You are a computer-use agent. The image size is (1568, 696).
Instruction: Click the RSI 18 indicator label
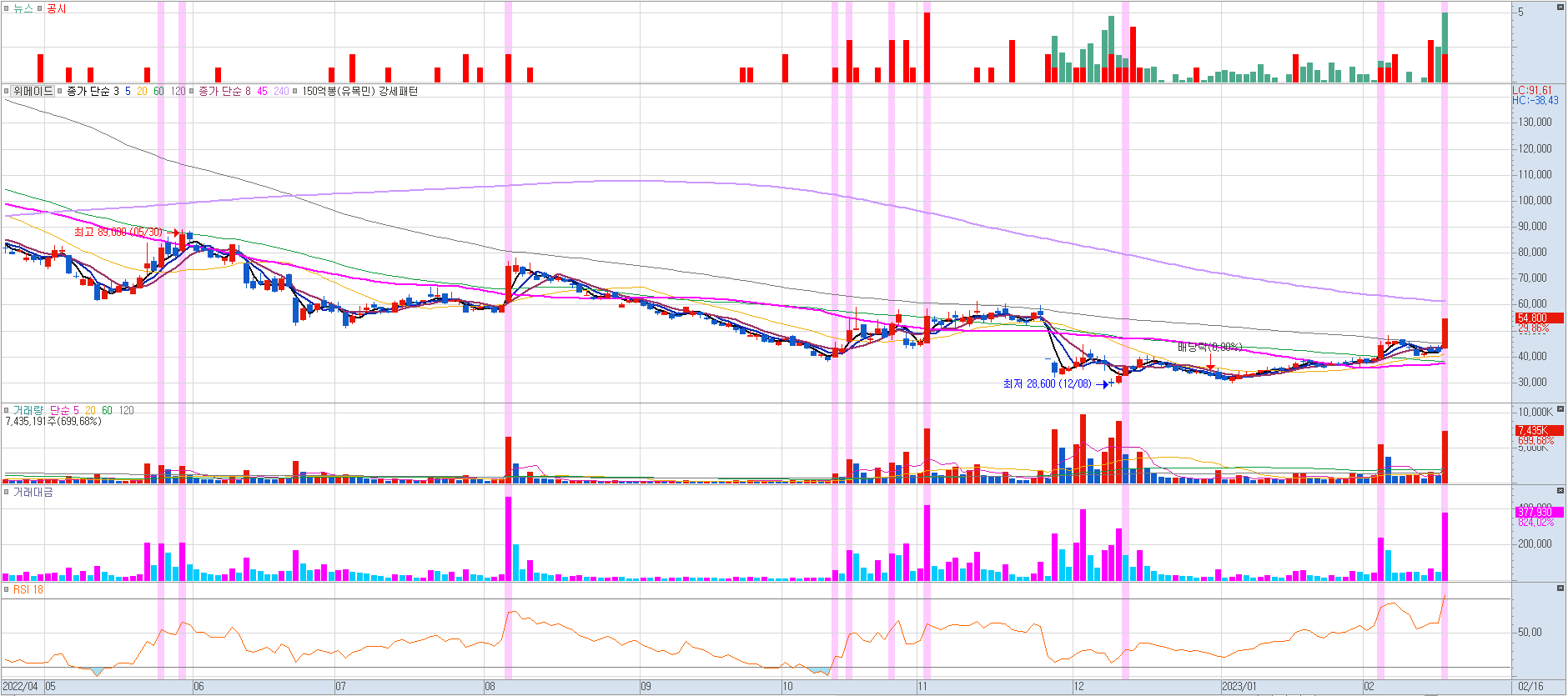click(x=28, y=589)
